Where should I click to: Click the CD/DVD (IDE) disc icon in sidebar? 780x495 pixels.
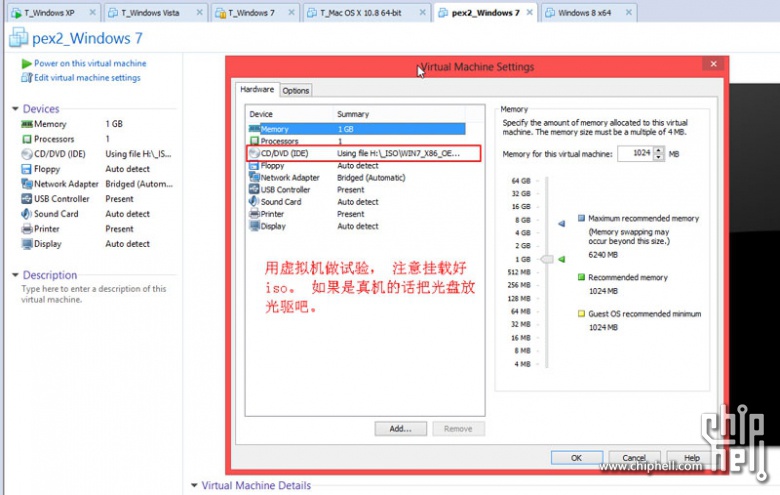click(x=26, y=154)
